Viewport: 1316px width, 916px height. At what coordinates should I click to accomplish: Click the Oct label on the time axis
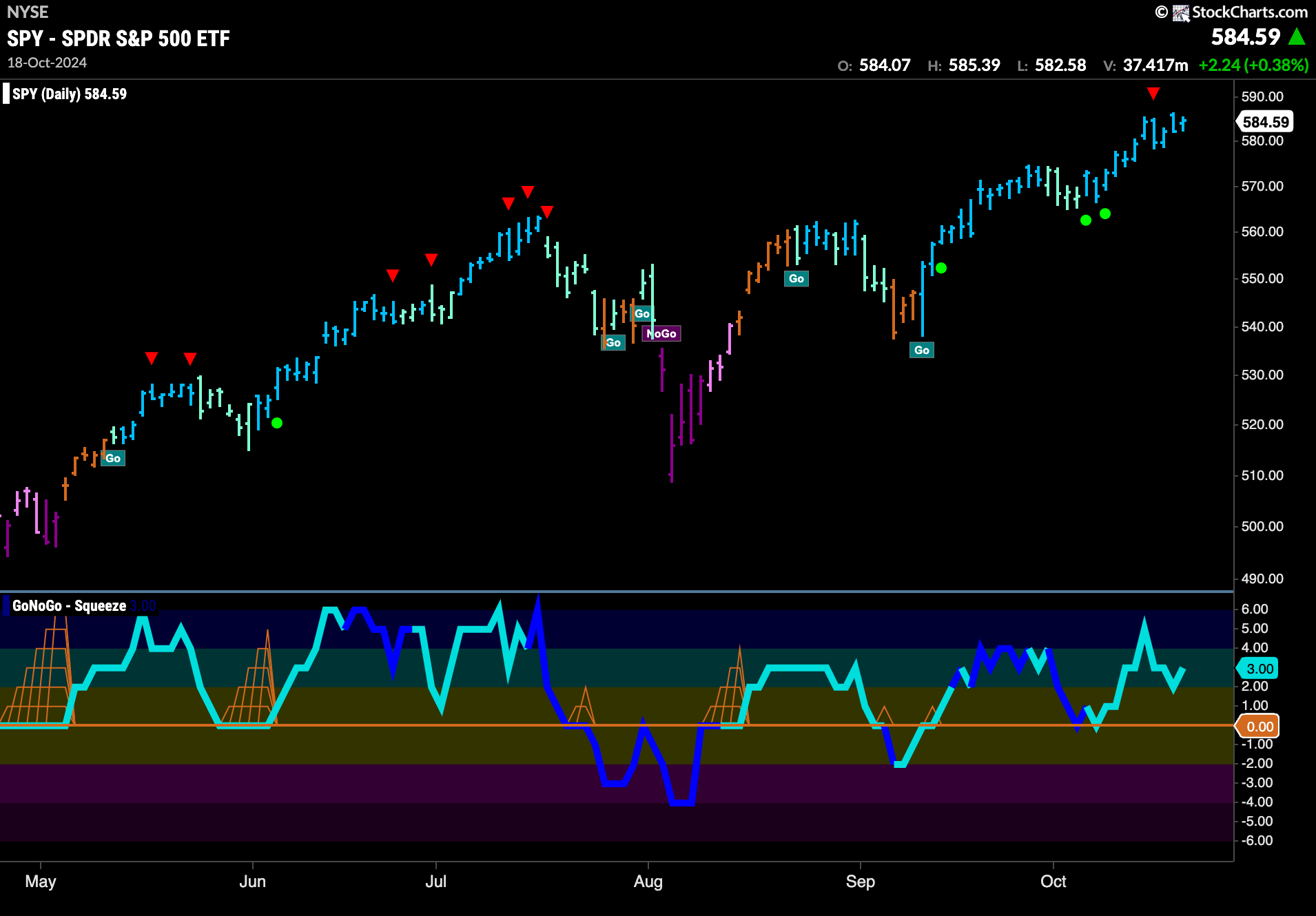pyautogui.click(x=1053, y=882)
